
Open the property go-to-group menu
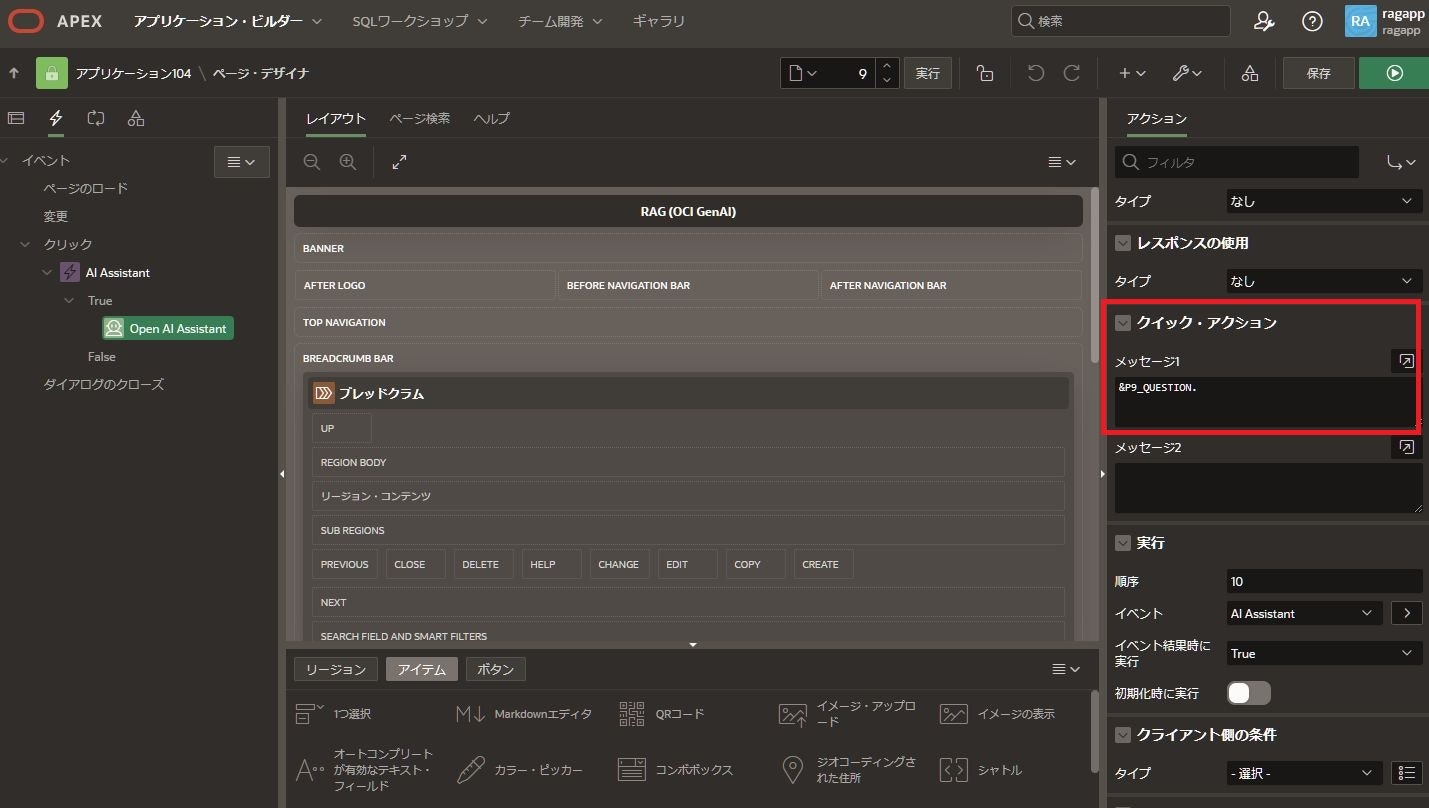[1402, 162]
